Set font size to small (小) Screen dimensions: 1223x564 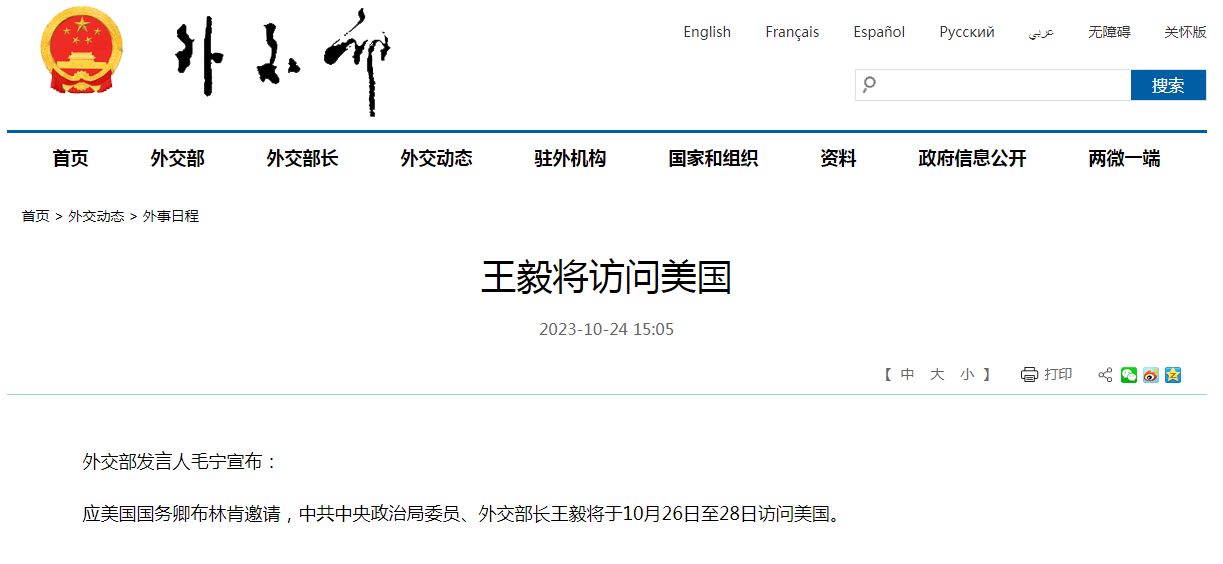(x=967, y=374)
